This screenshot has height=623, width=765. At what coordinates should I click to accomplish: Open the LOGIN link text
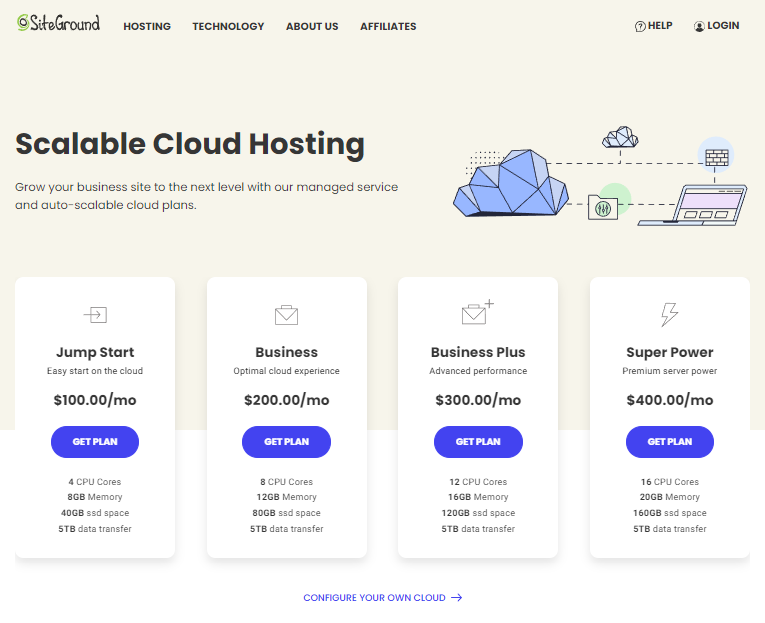click(x=723, y=25)
